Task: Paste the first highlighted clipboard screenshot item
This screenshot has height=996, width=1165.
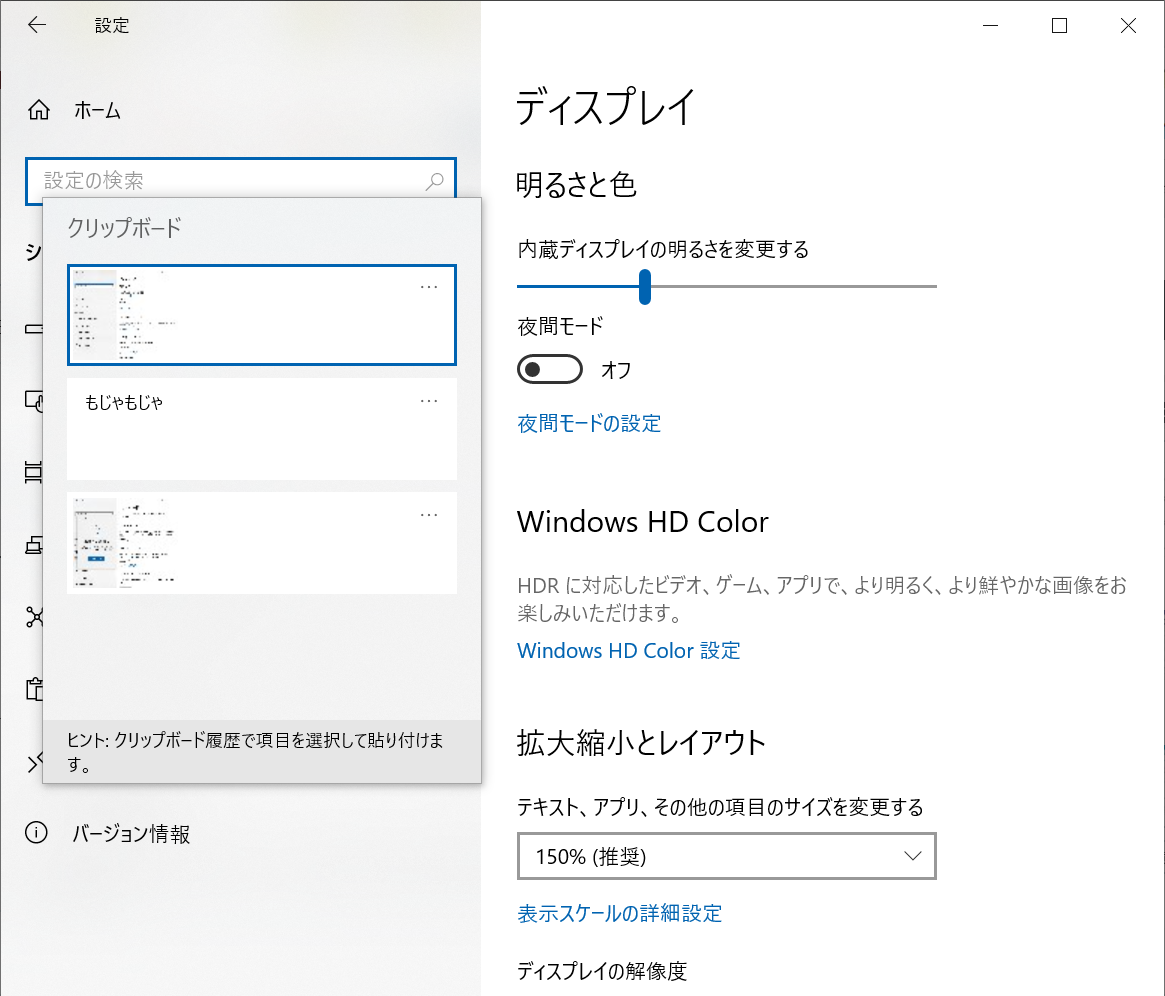Action: click(x=262, y=315)
